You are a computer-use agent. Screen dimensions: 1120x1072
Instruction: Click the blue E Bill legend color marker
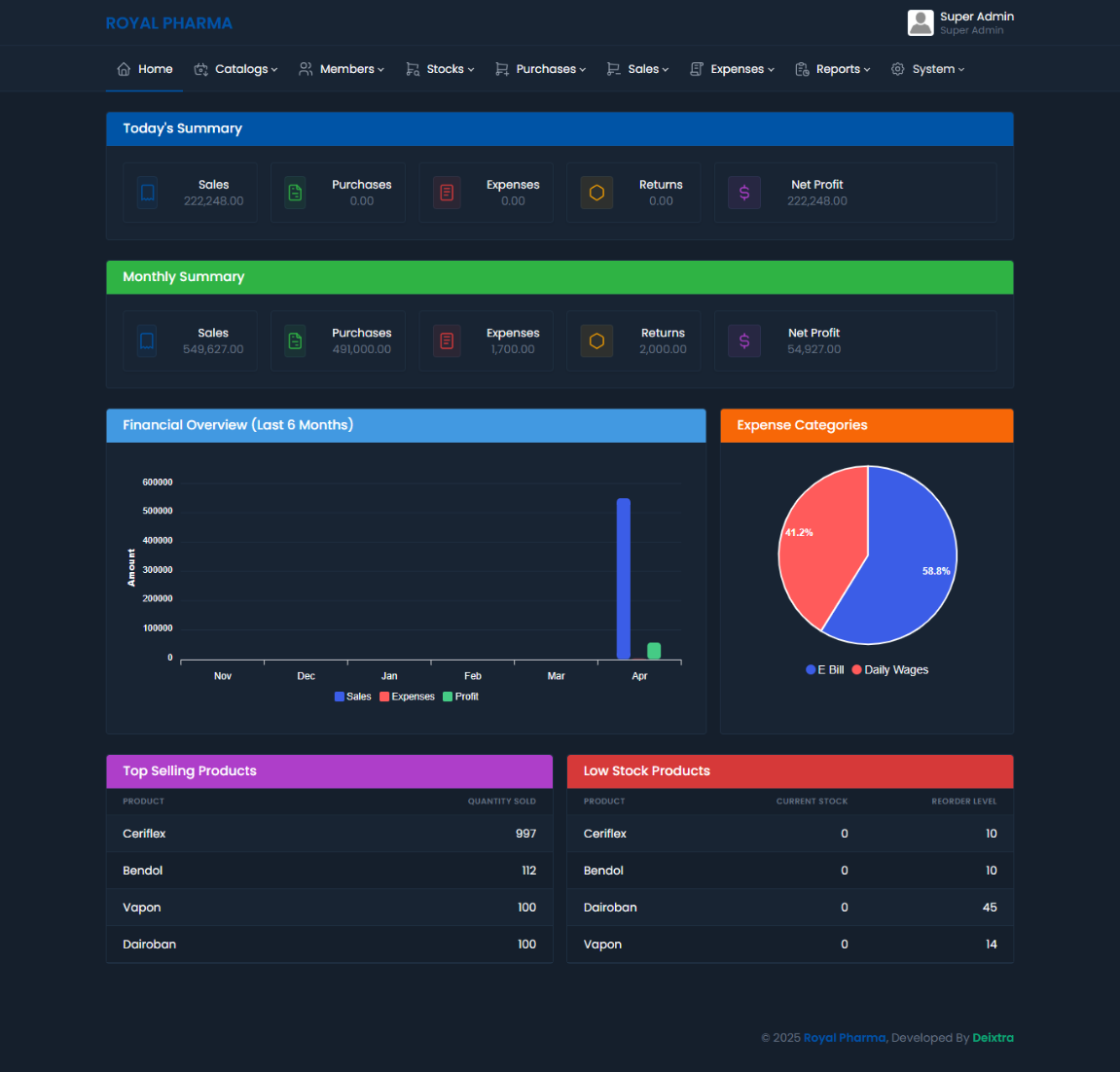pos(809,669)
